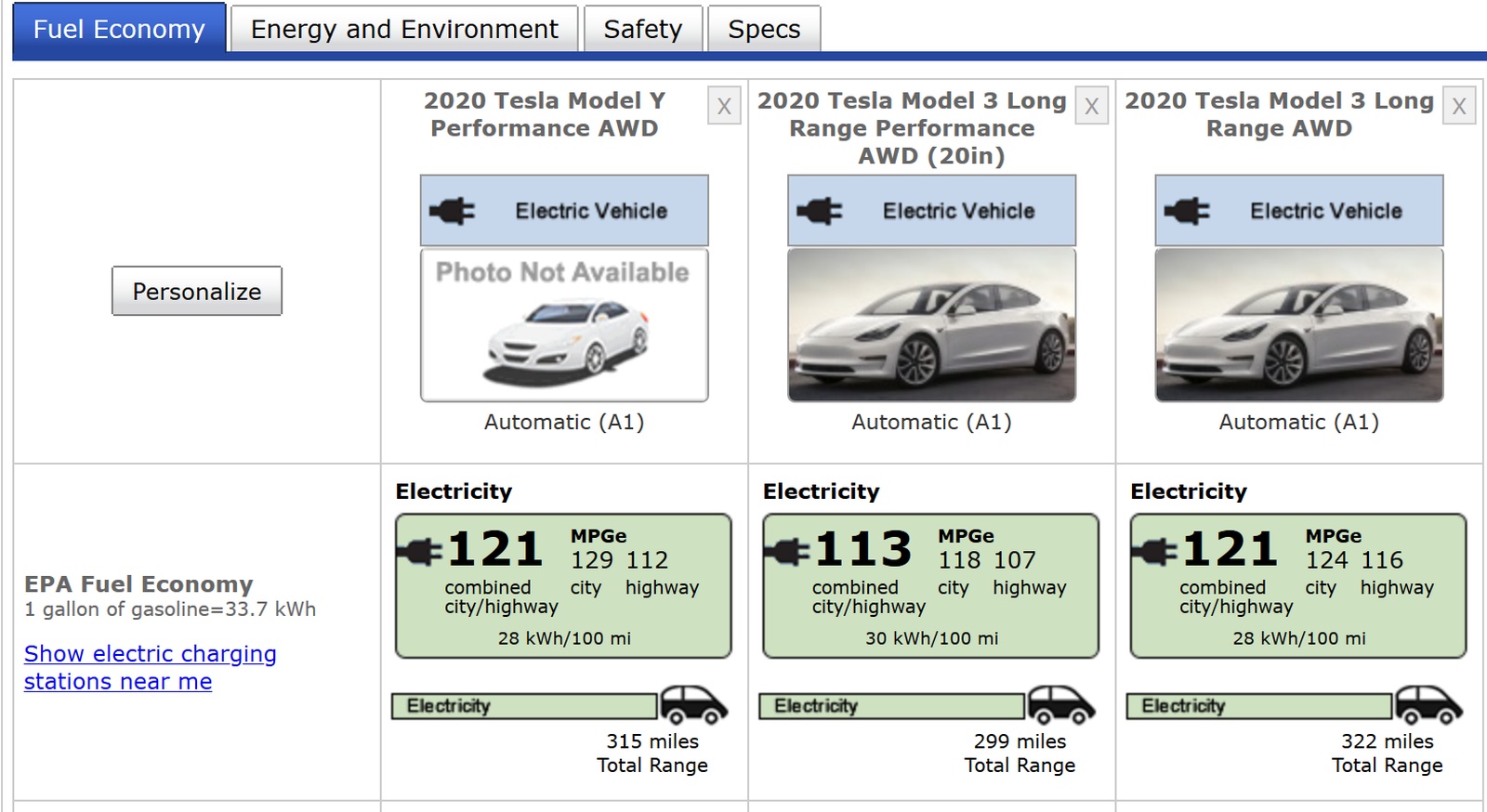Remove the Model Y Performance AWD column
Screen dimensions: 1487x812
724,106
